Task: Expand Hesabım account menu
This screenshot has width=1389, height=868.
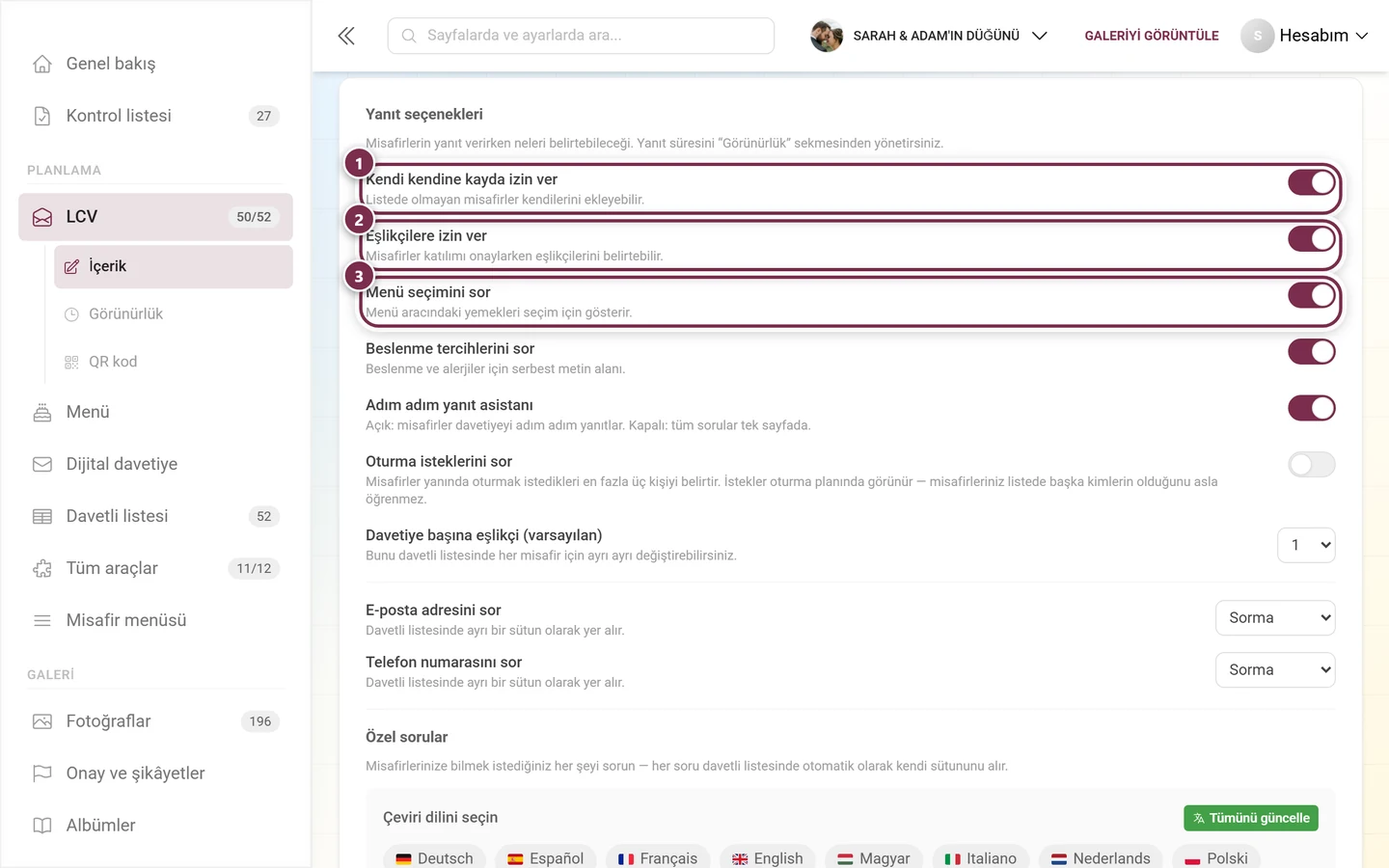Action: pos(1304,36)
